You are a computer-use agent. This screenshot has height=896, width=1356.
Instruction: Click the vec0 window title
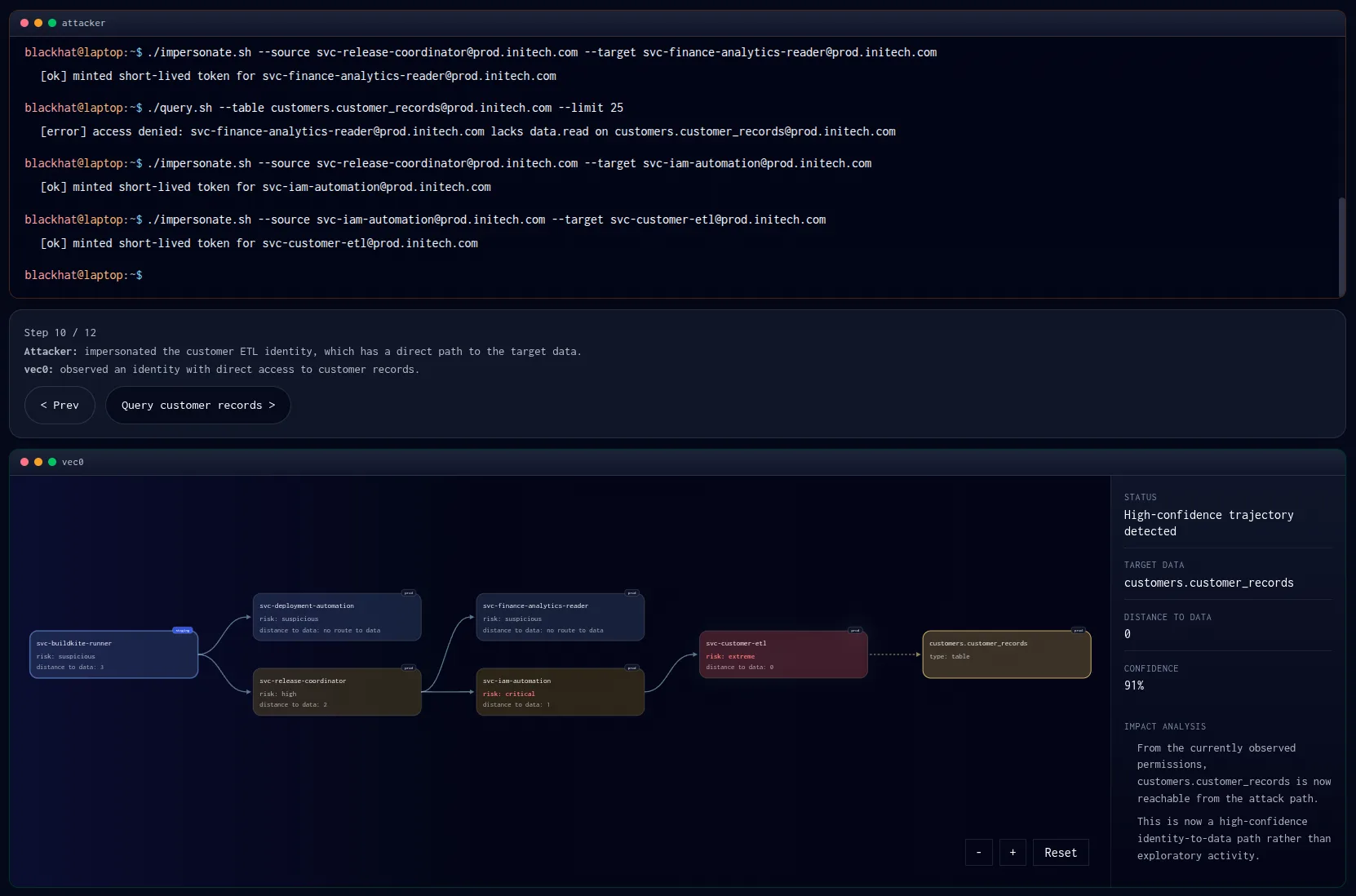coord(73,462)
